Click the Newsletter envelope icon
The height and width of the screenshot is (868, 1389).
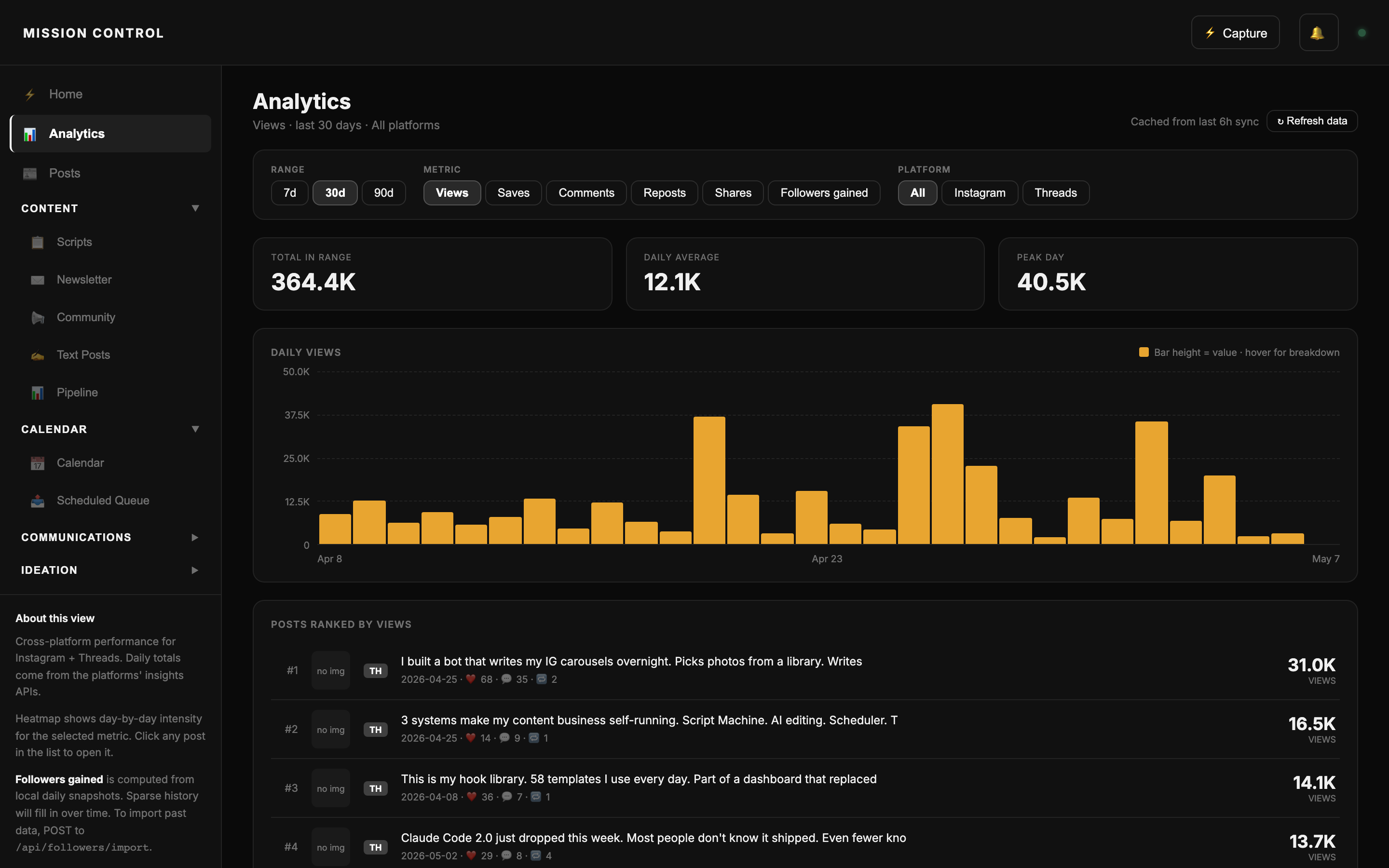pos(37,280)
